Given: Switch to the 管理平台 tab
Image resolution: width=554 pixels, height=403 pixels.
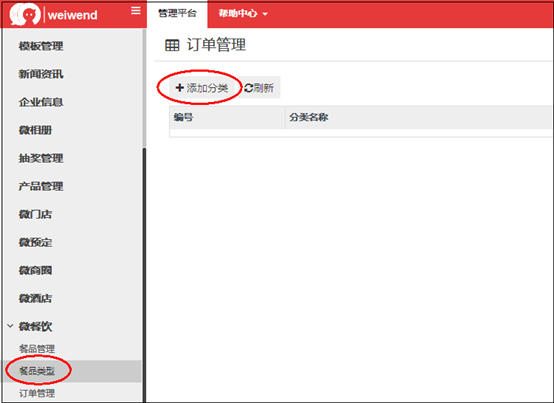Looking at the screenshot, I should (x=177, y=14).
